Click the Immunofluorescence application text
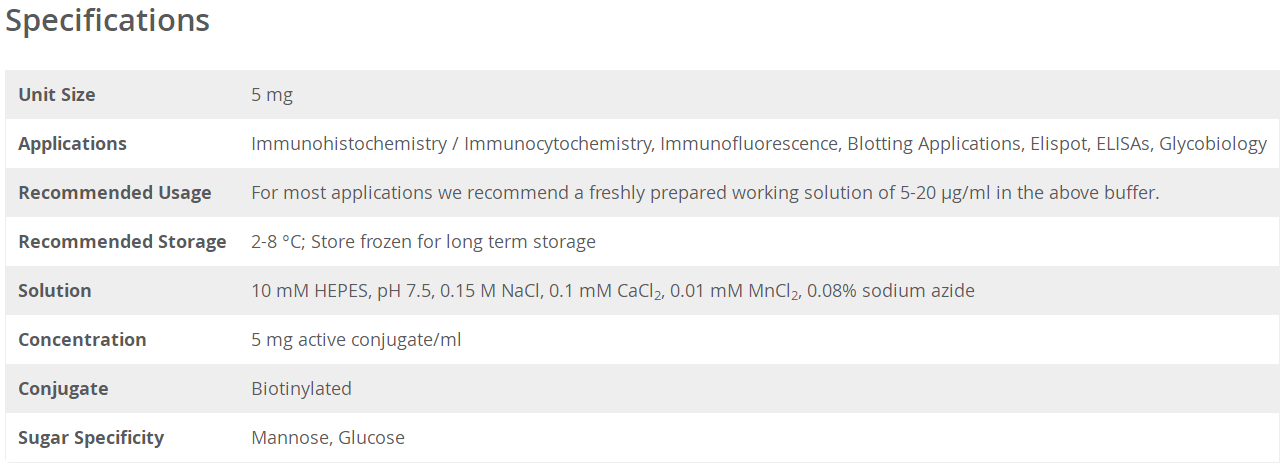The image size is (1288, 472). click(x=748, y=144)
